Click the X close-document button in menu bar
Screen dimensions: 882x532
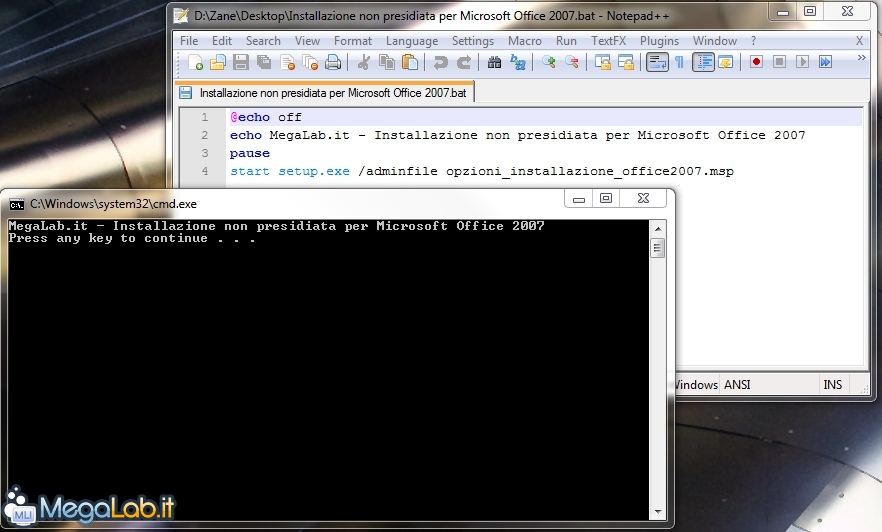tap(859, 41)
